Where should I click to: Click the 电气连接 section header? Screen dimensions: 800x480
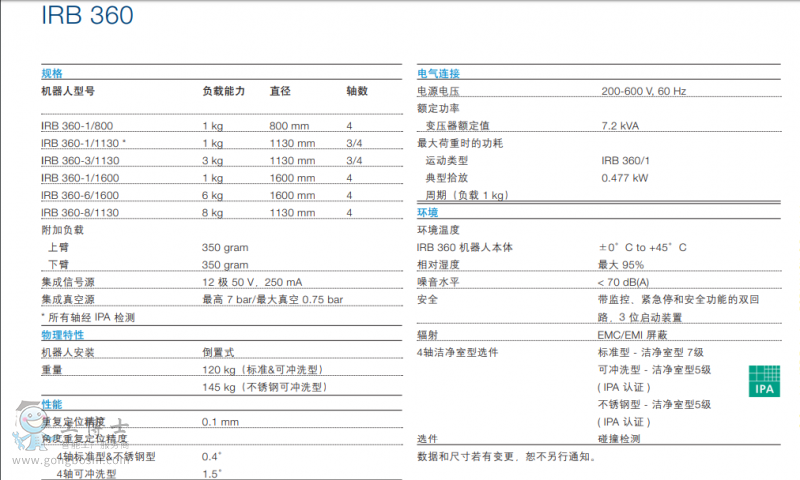pyautogui.click(x=438, y=74)
